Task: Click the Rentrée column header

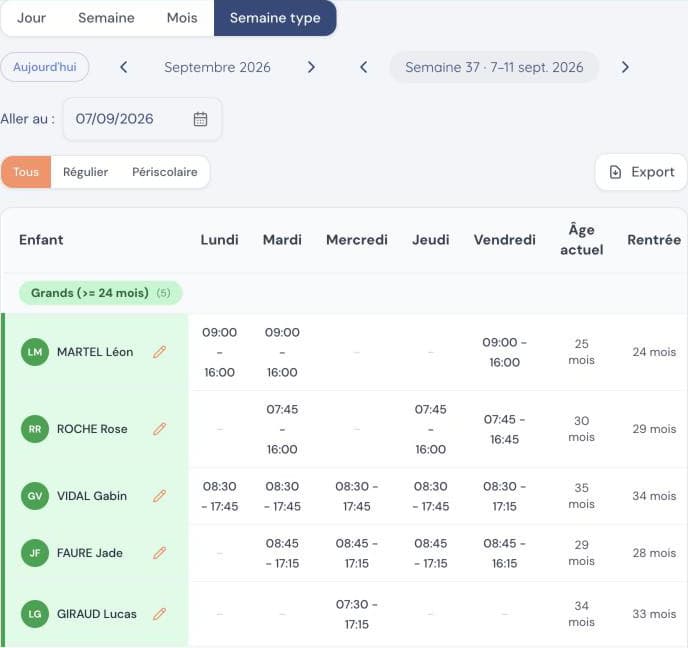Action: coord(654,240)
